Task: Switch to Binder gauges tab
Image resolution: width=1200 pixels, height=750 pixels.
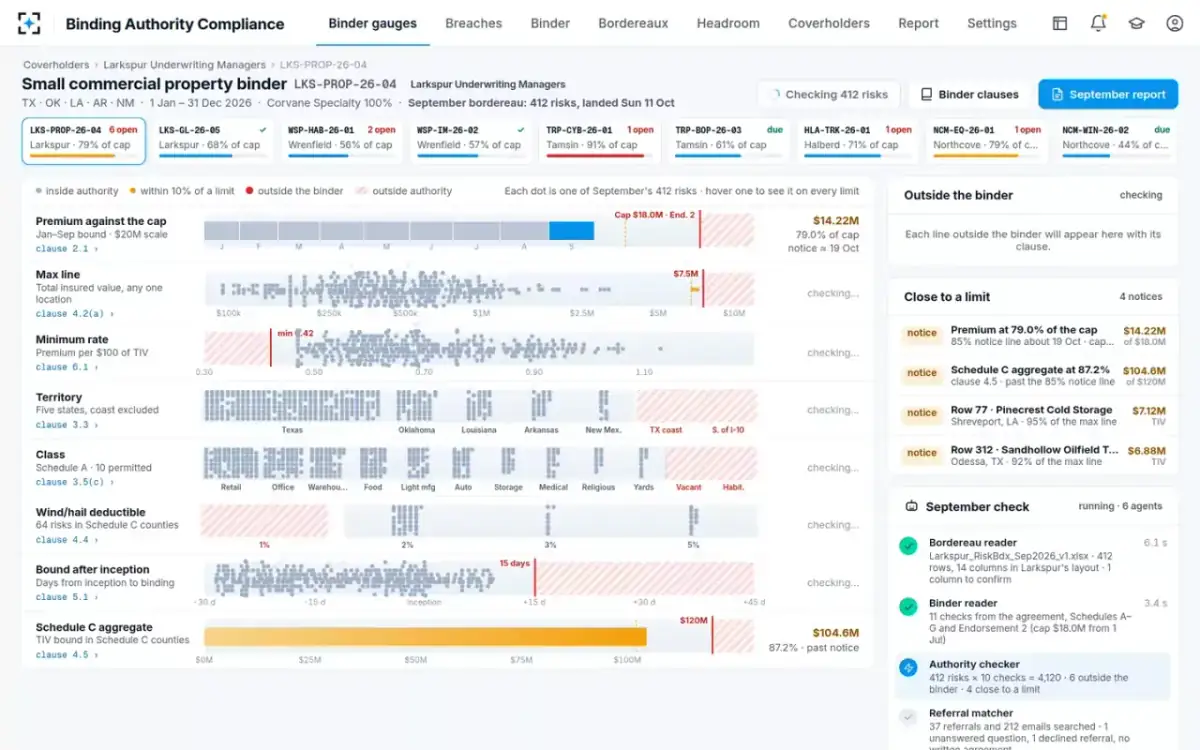Action: (x=373, y=23)
